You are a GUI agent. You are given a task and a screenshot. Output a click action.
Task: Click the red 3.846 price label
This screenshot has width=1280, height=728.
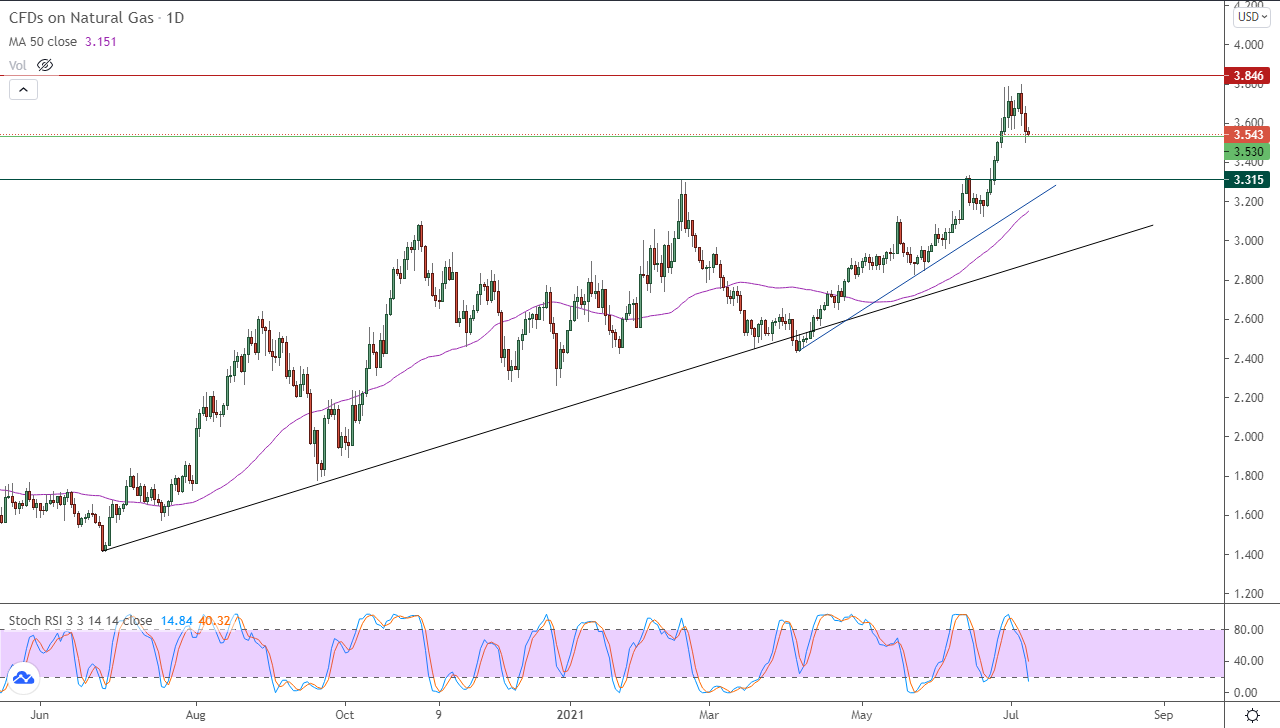1248,75
